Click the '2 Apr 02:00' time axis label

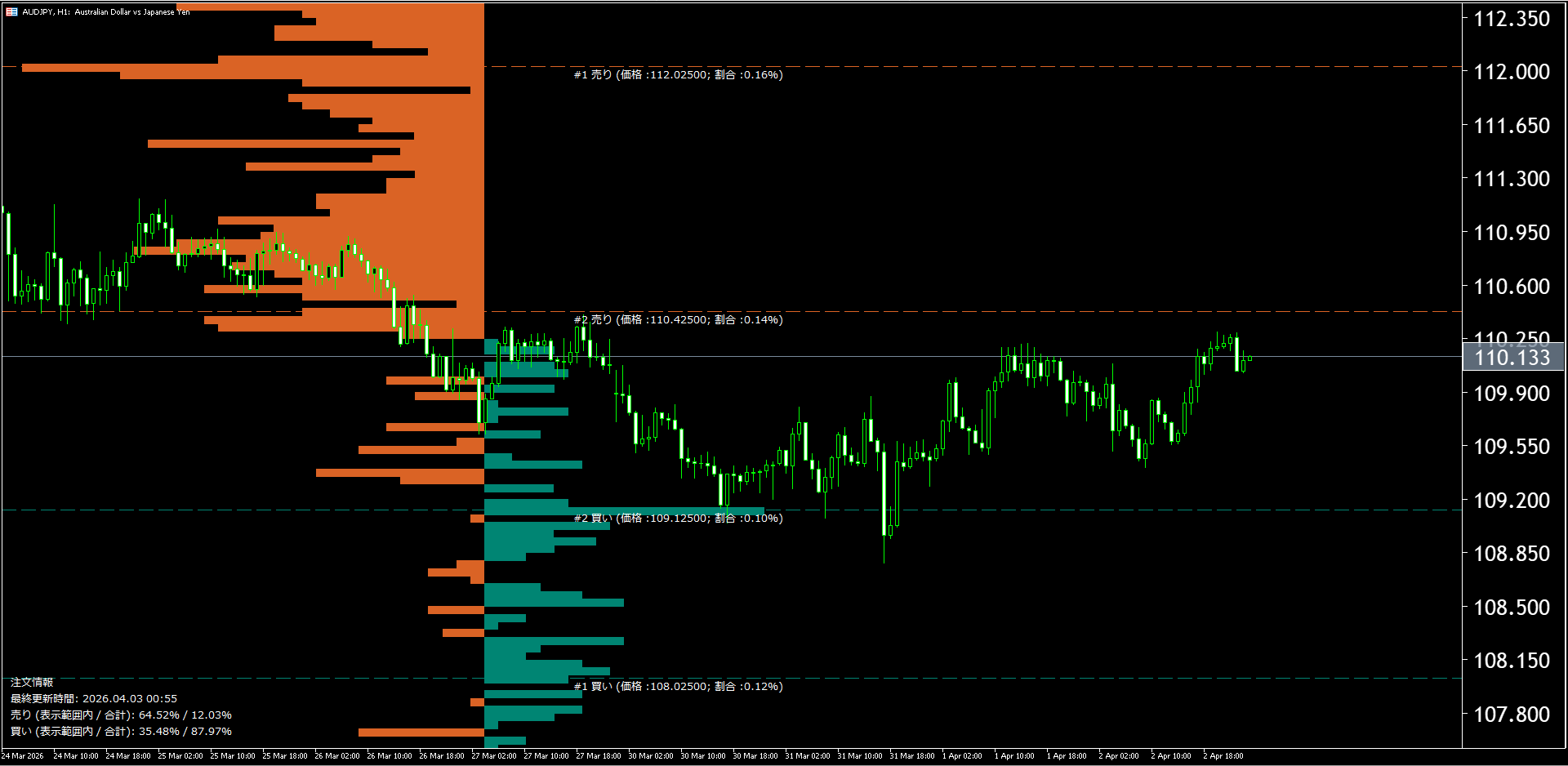tap(1119, 756)
